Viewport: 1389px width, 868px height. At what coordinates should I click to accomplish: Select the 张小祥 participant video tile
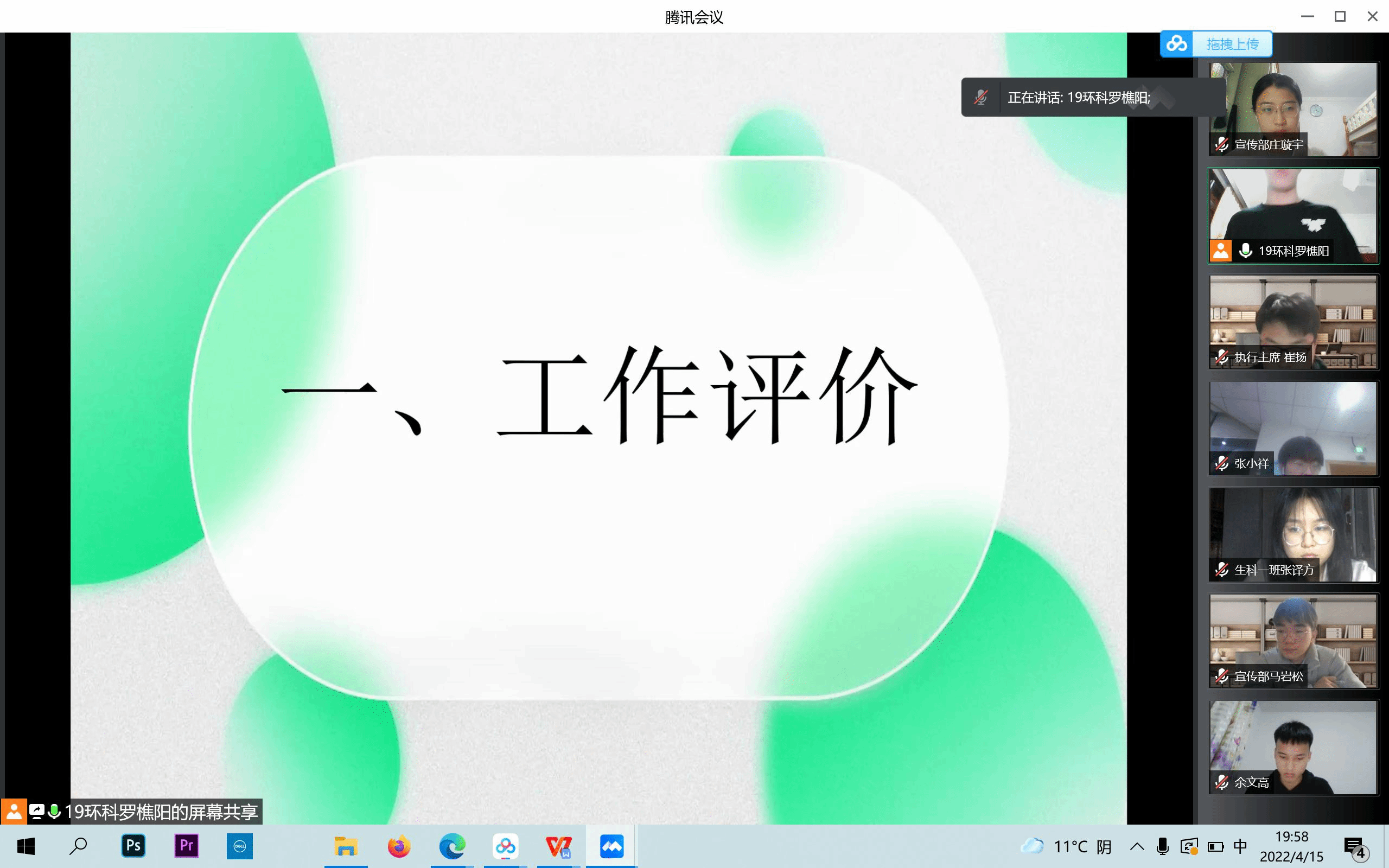tap(1293, 428)
